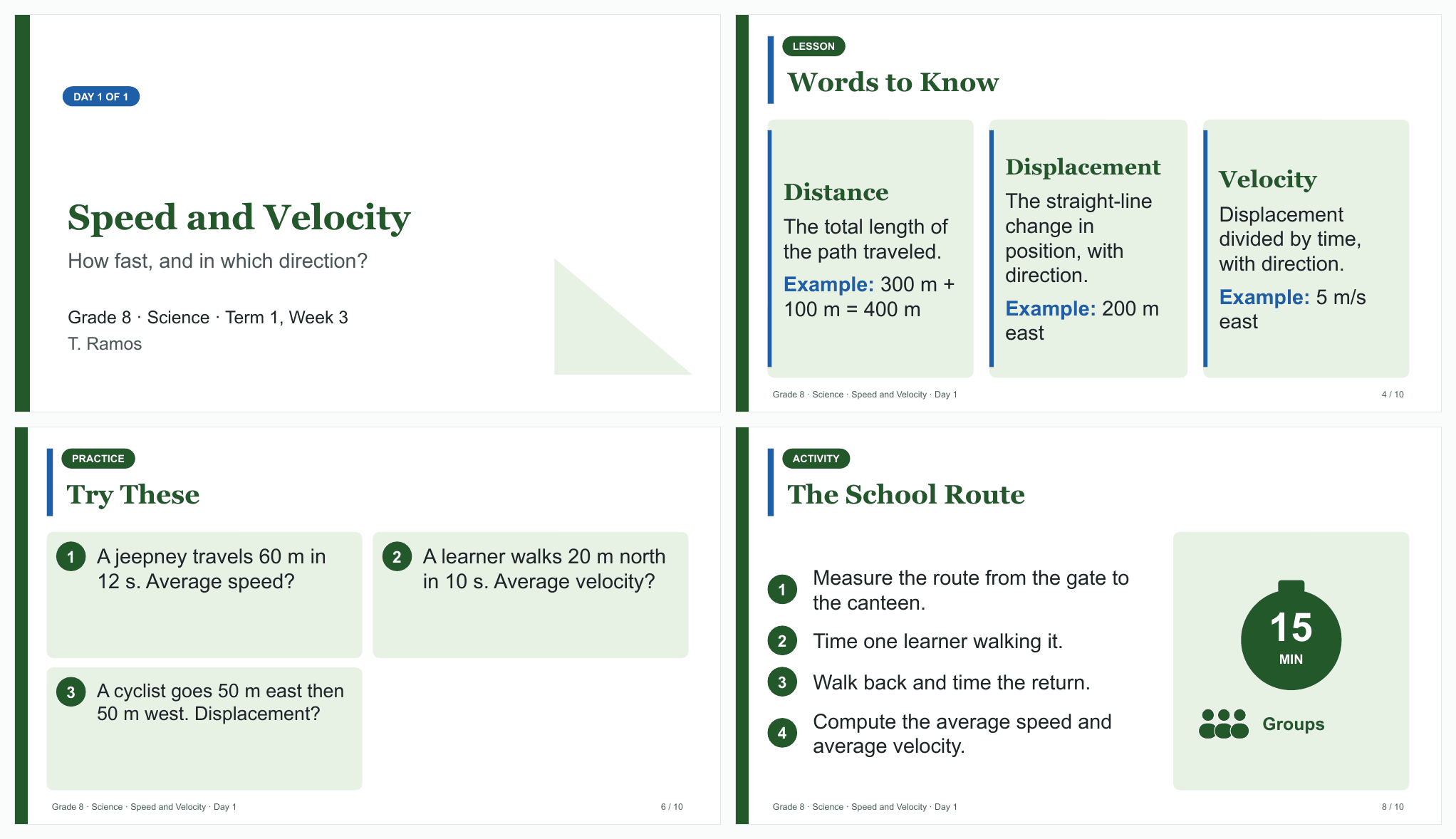Viewport: 1456px width, 839px height.
Task: Click the Velocity card heading
Action: click(1268, 180)
